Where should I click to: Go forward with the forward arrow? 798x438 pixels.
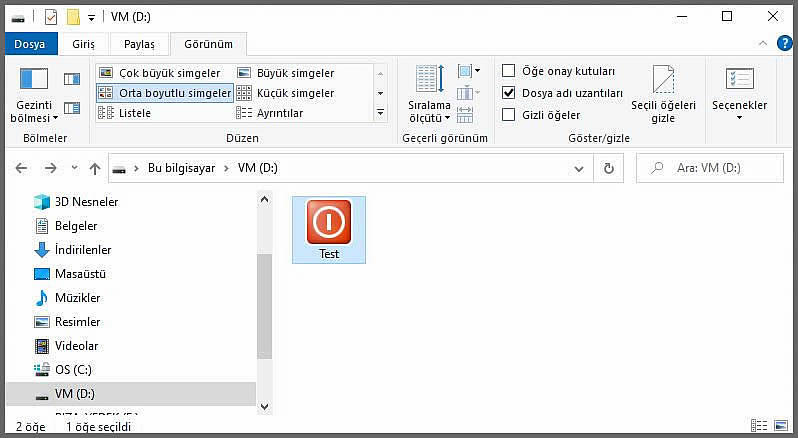(x=50, y=168)
